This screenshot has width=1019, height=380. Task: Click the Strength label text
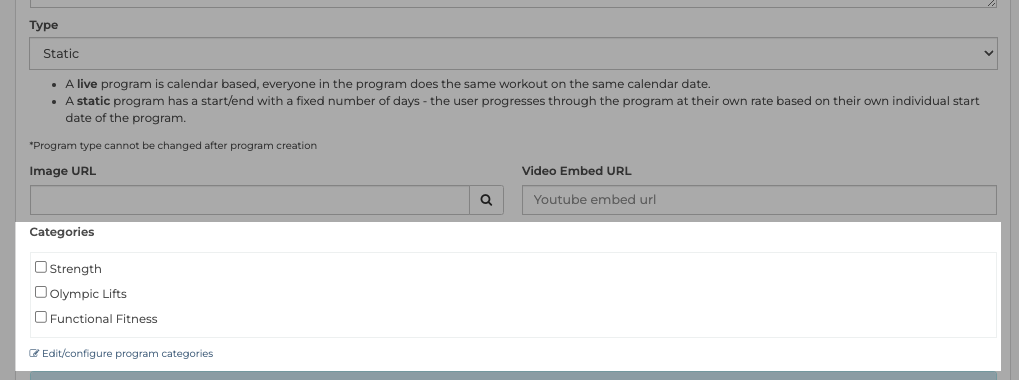pos(75,269)
